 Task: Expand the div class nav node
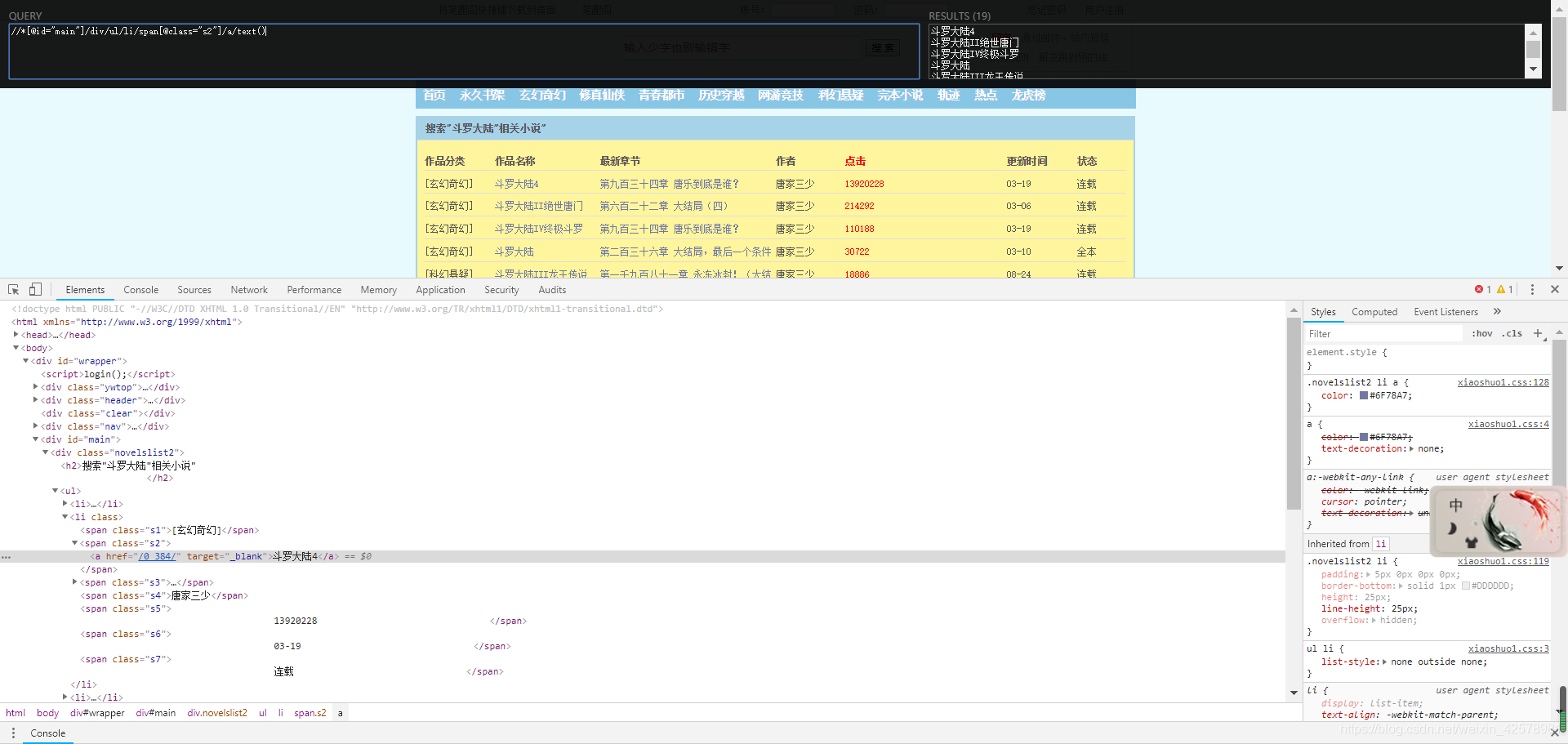35,426
